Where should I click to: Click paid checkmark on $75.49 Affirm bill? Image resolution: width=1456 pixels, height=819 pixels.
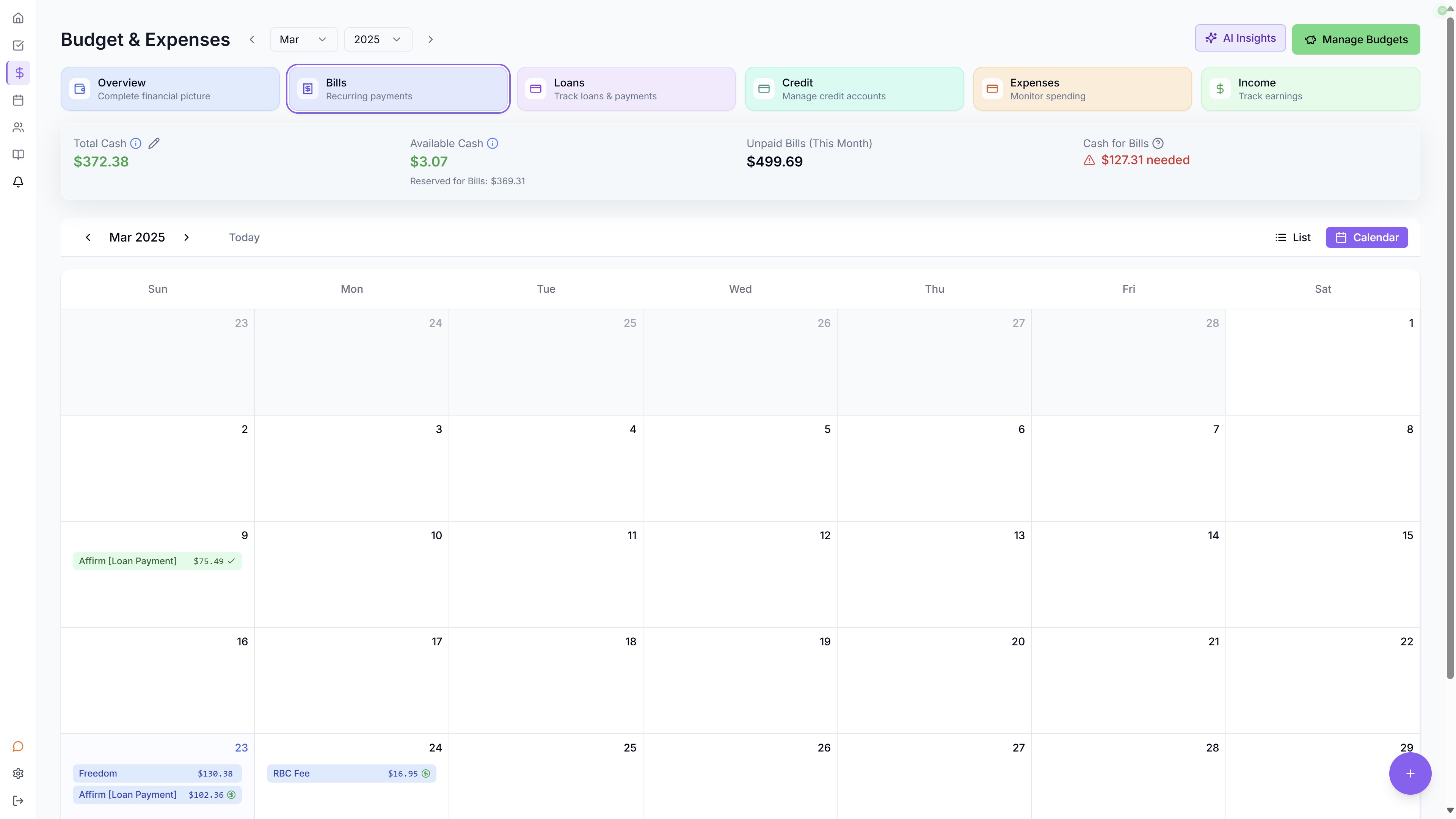[231, 561]
